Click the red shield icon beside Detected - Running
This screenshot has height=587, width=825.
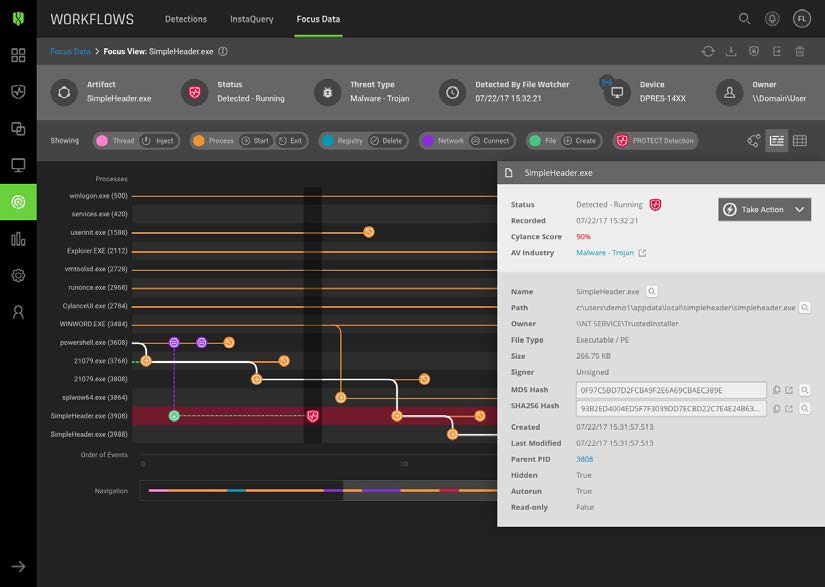tap(655, 205)
